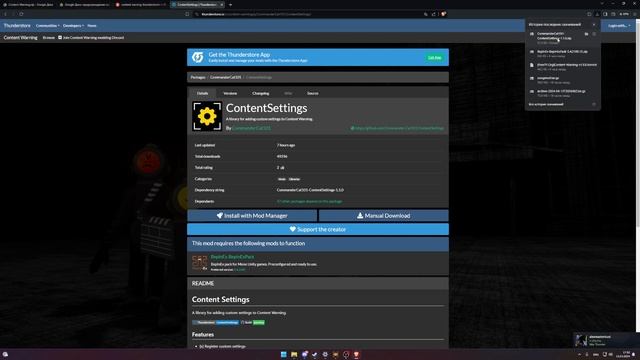640x360 pixels.
Task: Expand the Developers dropdown menu
Action: point(73,26)
